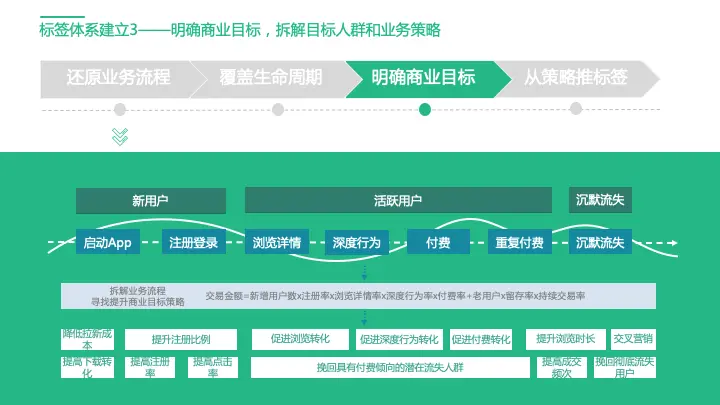Click the dark 沉默流失 header block

click(600, 200)
